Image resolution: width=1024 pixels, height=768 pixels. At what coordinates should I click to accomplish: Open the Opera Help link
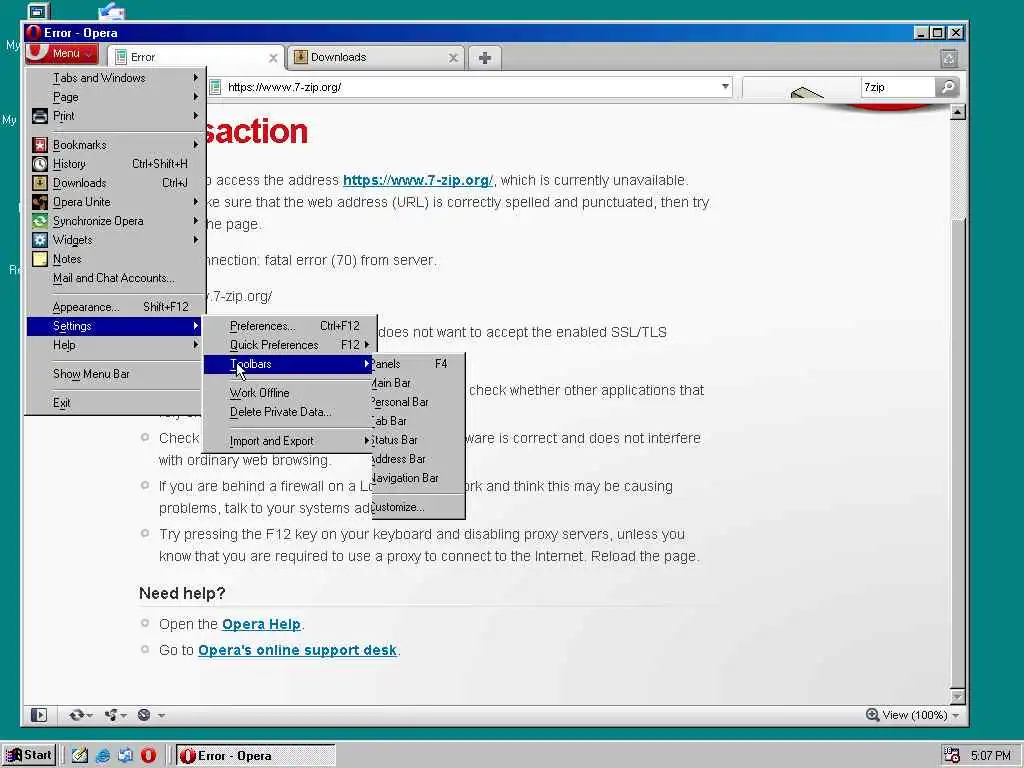(x=261, y=624)
